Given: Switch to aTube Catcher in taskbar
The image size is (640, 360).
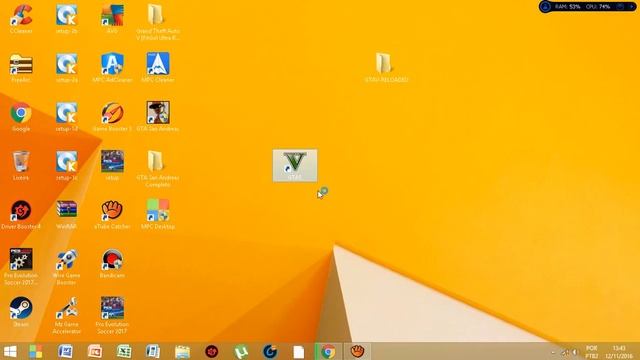Looking at the screenshot, I should pos(357,351).
